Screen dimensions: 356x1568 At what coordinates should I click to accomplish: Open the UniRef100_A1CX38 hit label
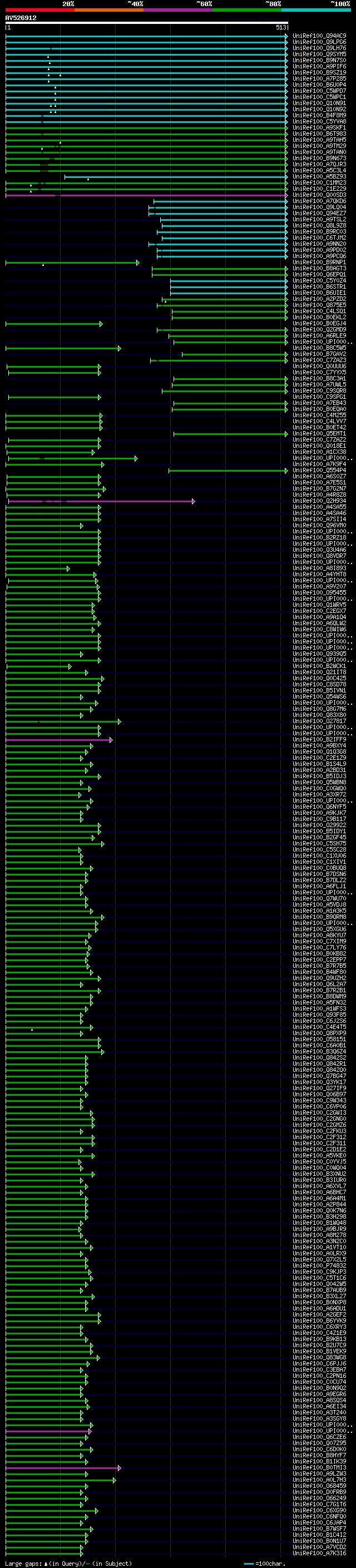(319, 452)
